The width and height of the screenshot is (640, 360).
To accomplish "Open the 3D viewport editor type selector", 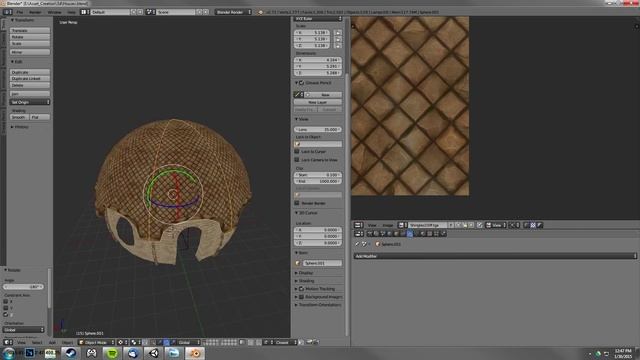I will (8, 342).
